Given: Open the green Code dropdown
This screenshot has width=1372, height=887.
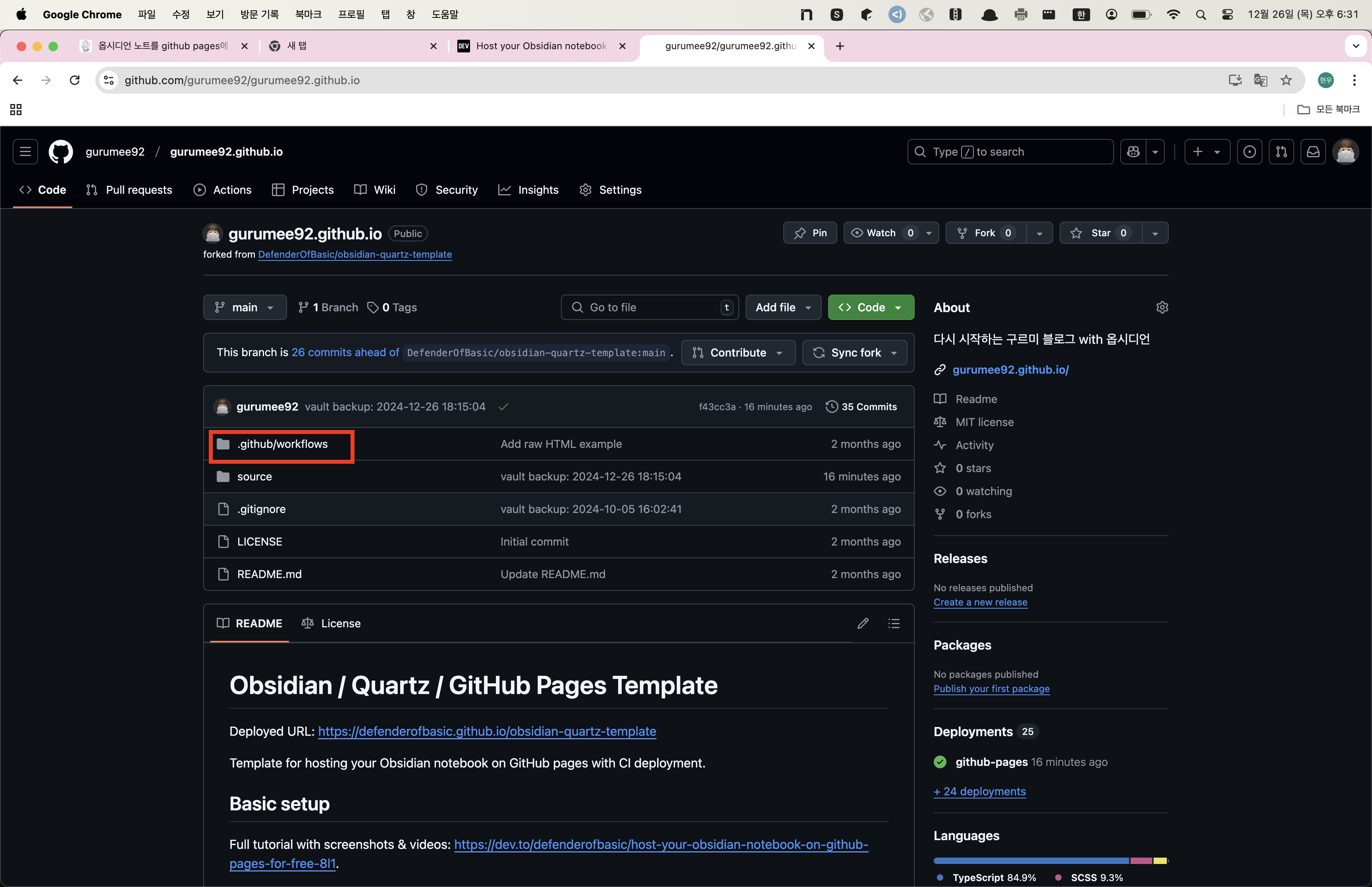Looking at the screenshot, I should 871,307.
